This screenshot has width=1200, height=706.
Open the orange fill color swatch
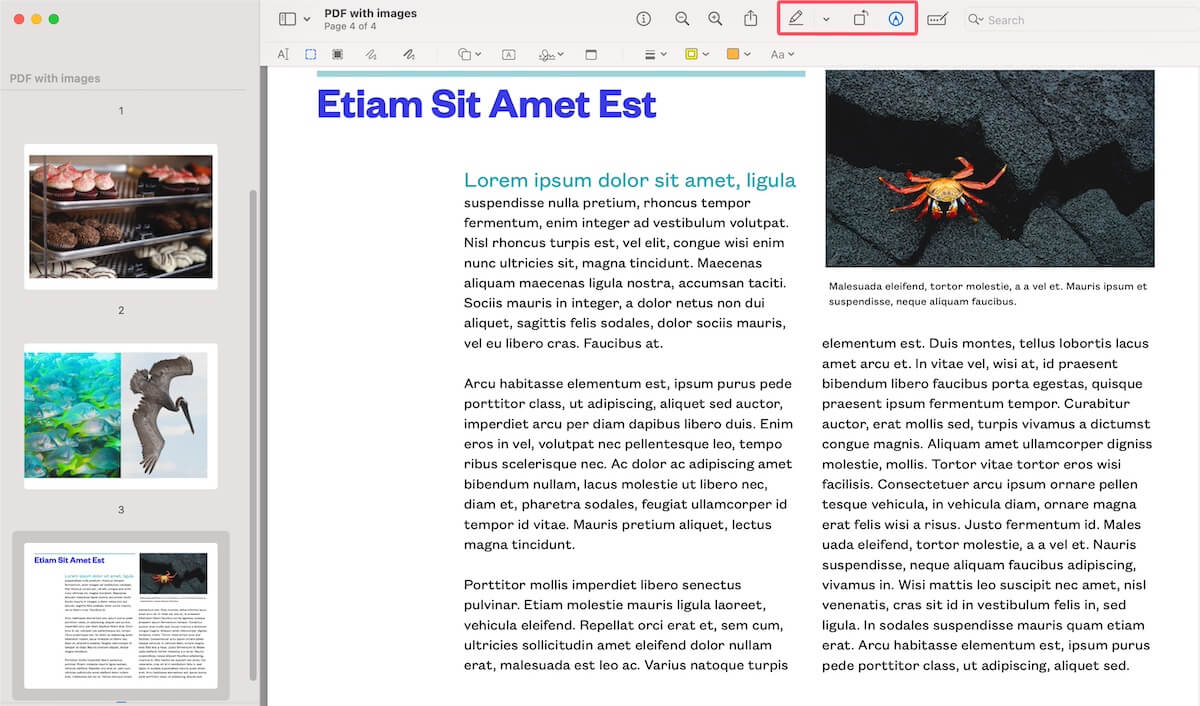(x=733, y=54)
